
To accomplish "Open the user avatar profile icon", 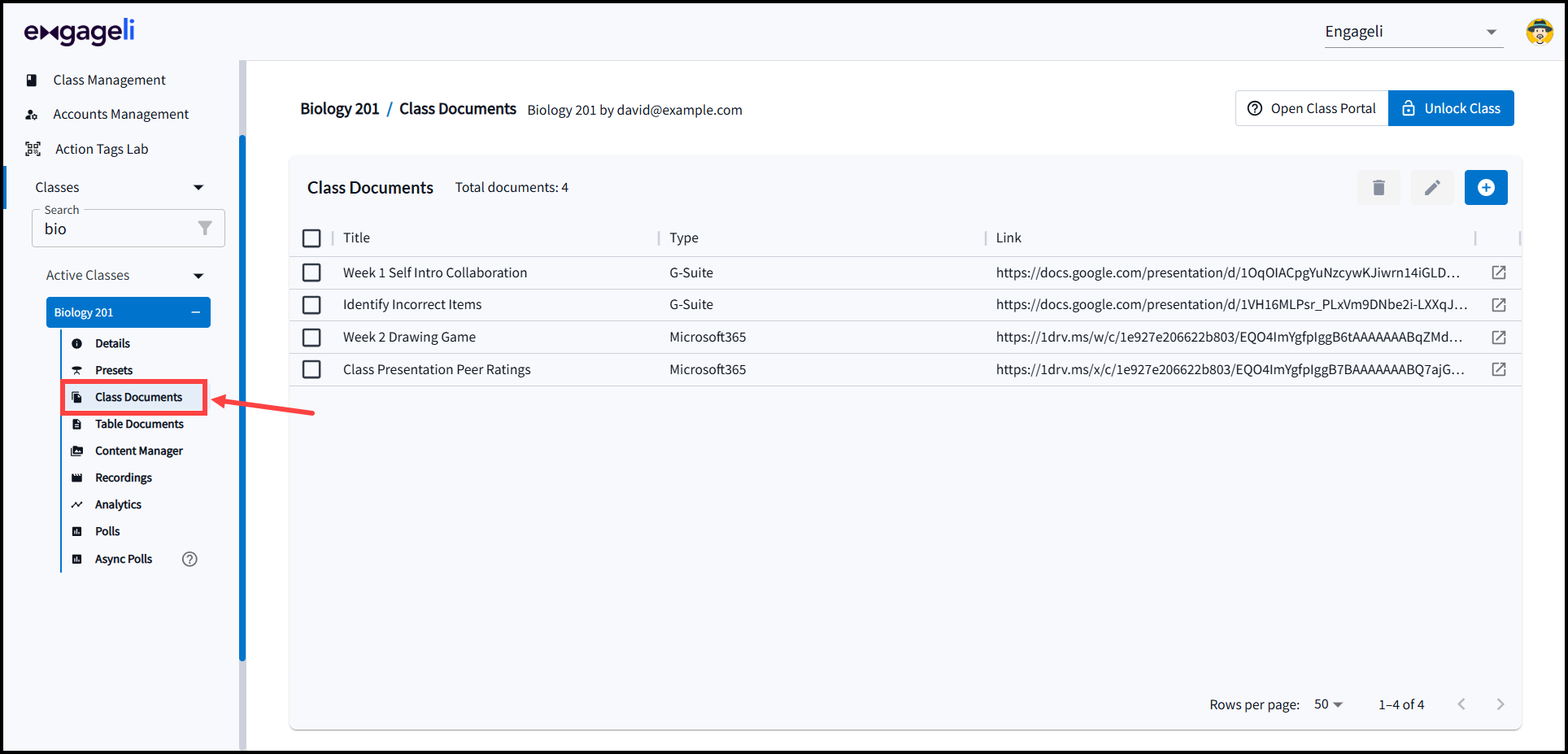I will tap(1539, 32).
